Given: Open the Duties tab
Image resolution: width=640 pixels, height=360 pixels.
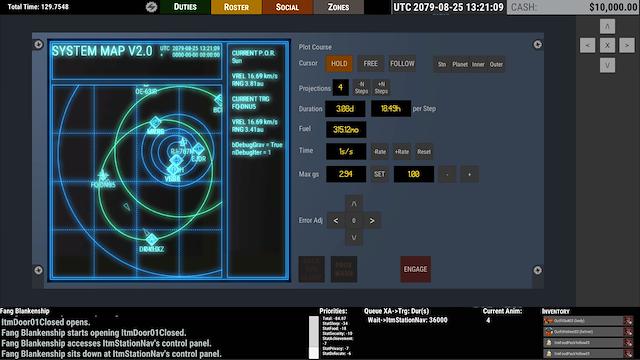Looking at the screenshot, I should (185, 7).
